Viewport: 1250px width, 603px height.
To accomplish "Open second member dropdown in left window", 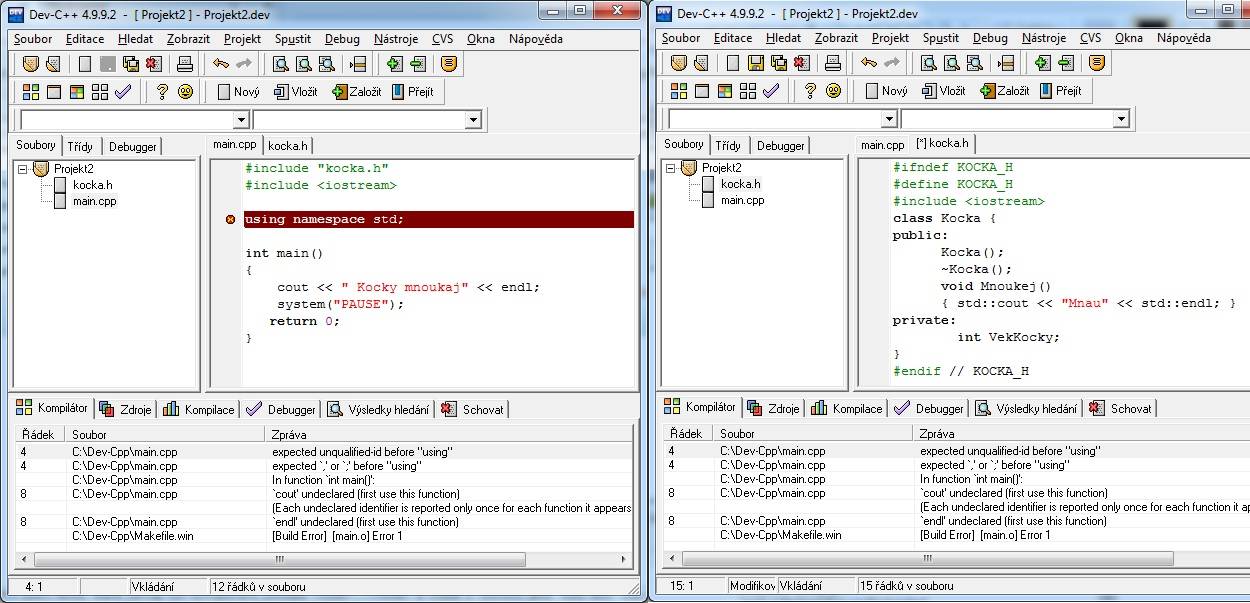I will point(473,120).
